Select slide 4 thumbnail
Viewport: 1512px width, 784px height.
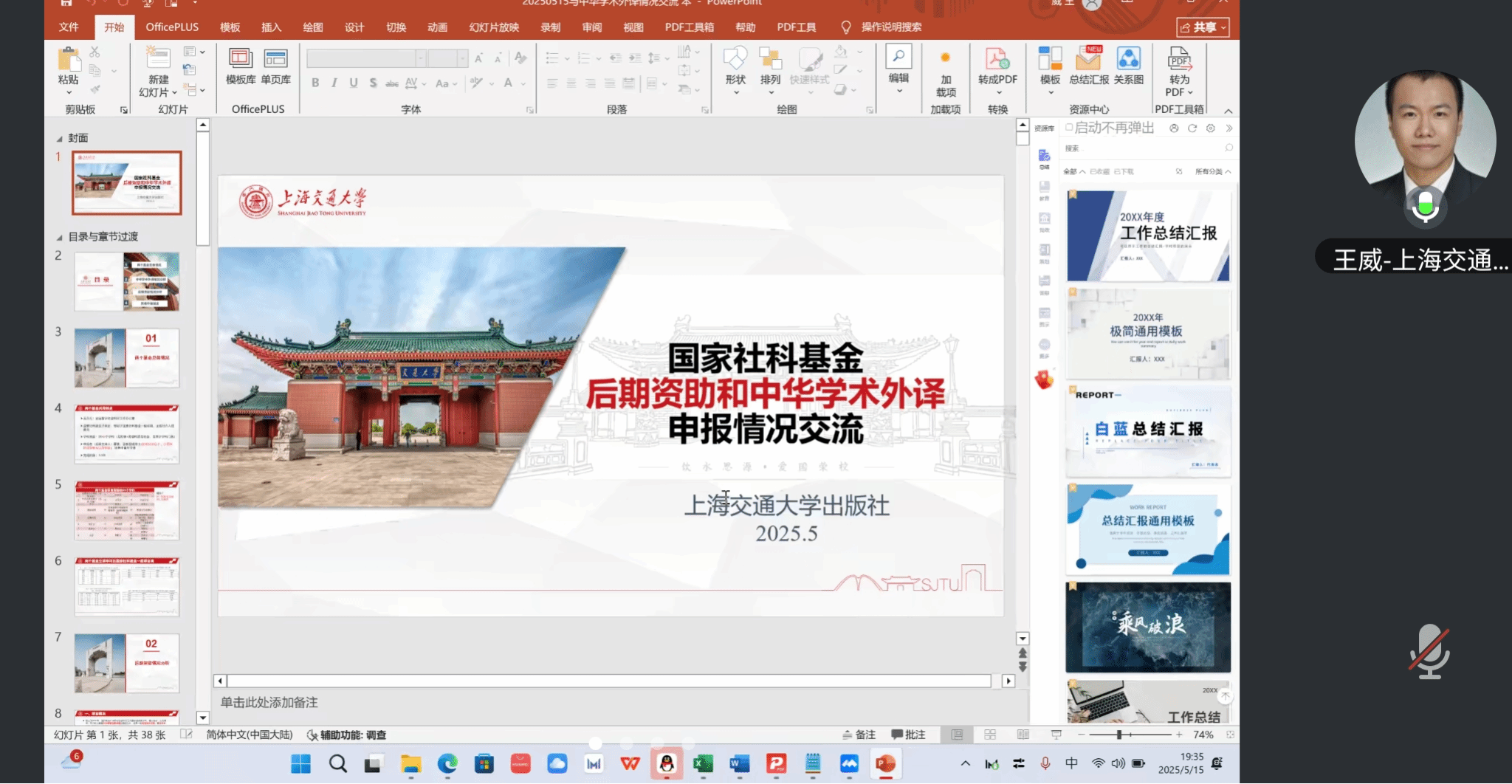point(126,434)
